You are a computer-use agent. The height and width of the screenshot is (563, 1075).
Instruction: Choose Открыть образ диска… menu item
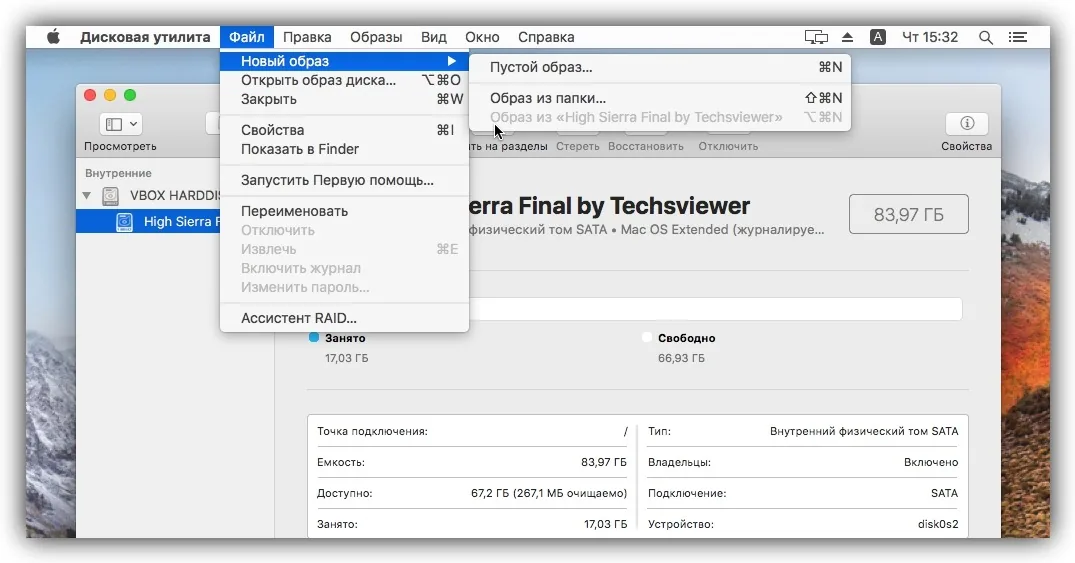[x=344, y=80]
